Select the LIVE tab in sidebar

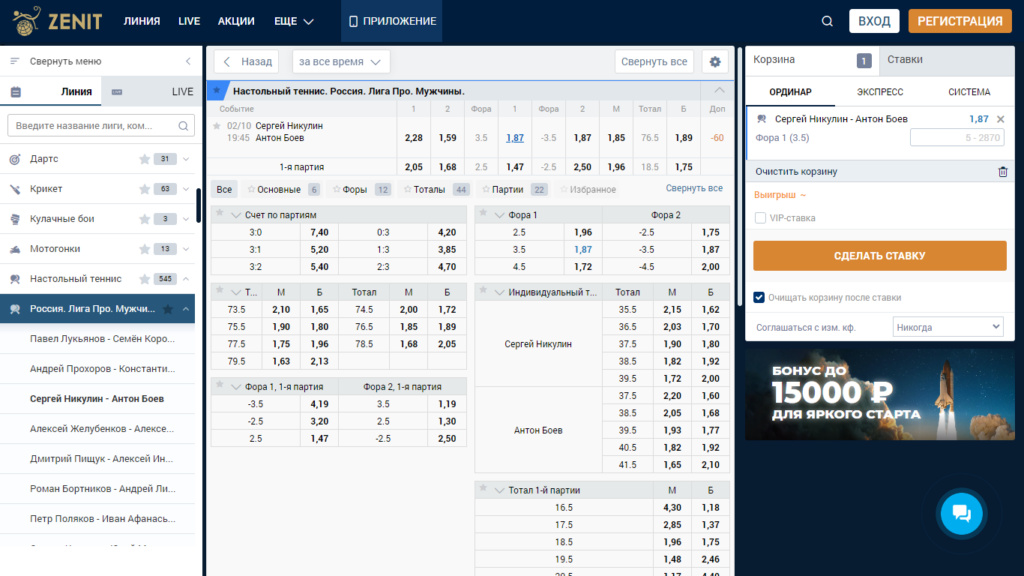coord(152,92)
